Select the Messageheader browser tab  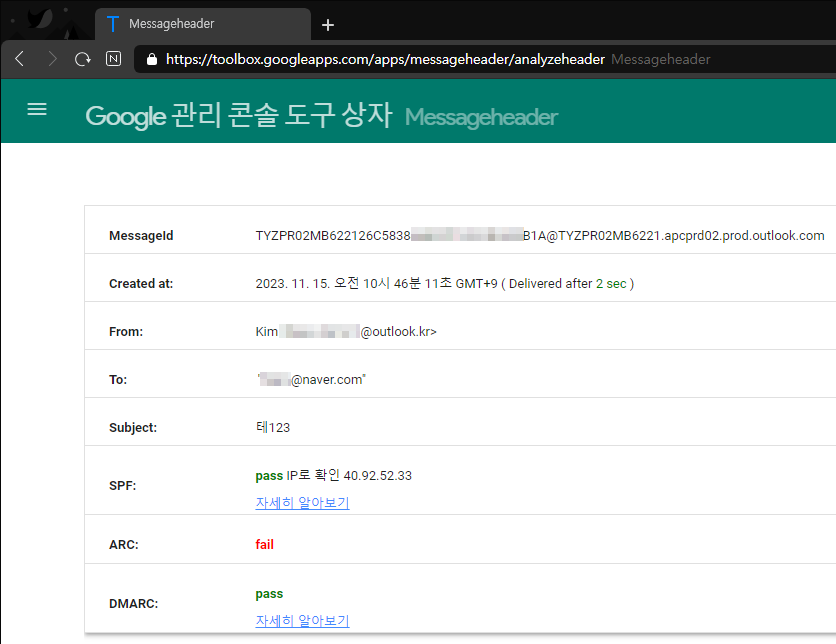pyautogui.click(x=203, y=24)
